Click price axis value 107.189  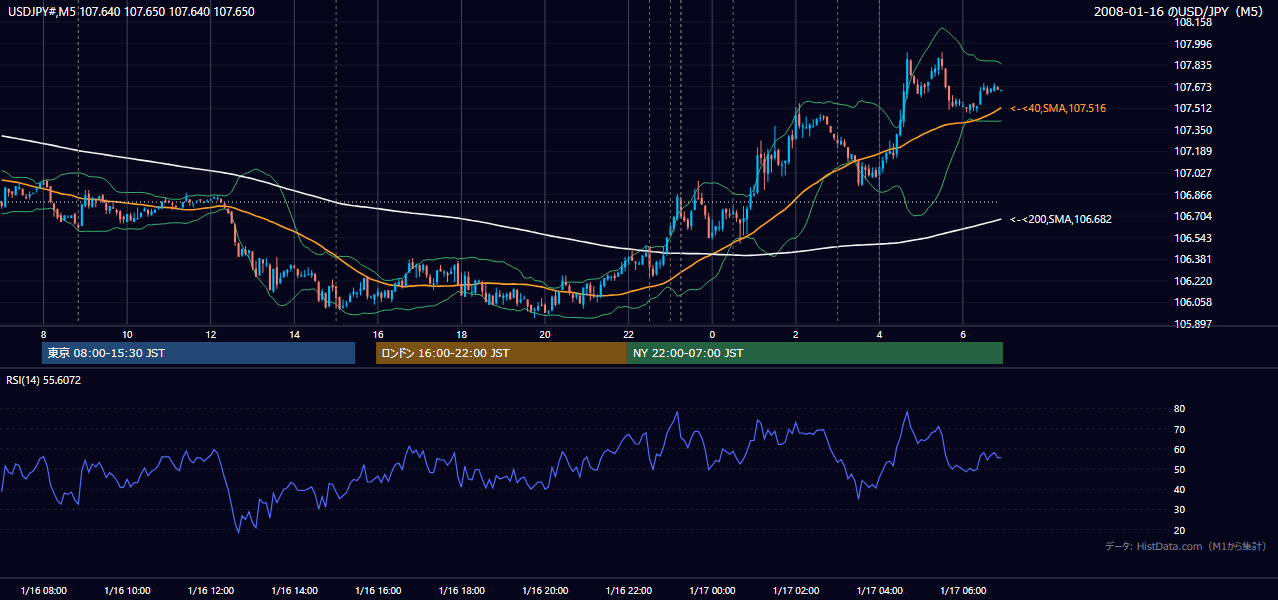1193,152
